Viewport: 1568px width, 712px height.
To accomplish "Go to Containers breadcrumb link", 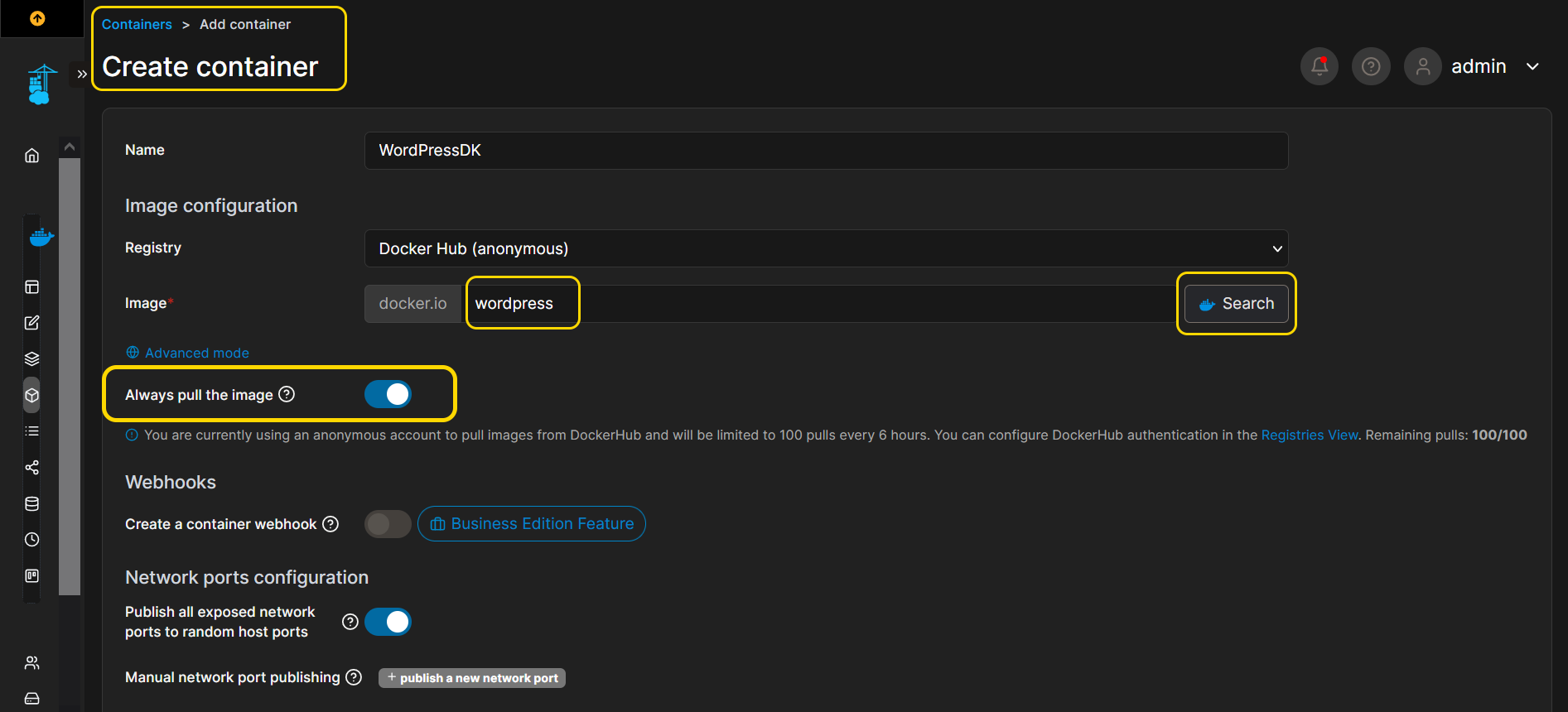I will click(137, 24).
